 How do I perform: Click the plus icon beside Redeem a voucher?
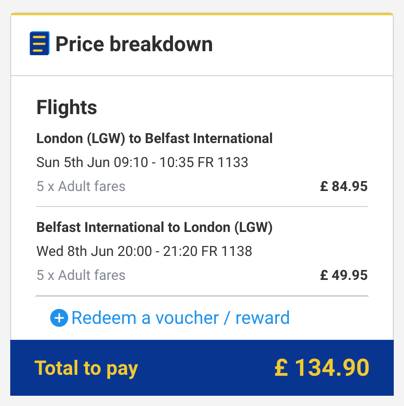59,318
